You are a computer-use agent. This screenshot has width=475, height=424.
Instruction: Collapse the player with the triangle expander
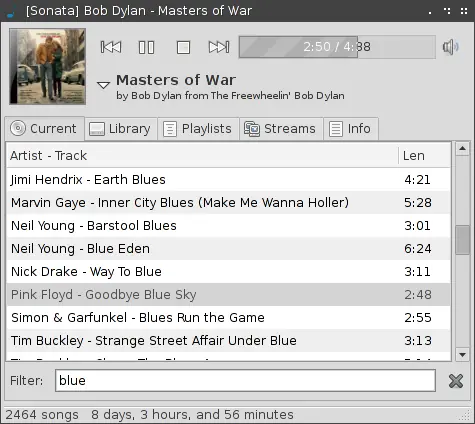pos(103,85)
